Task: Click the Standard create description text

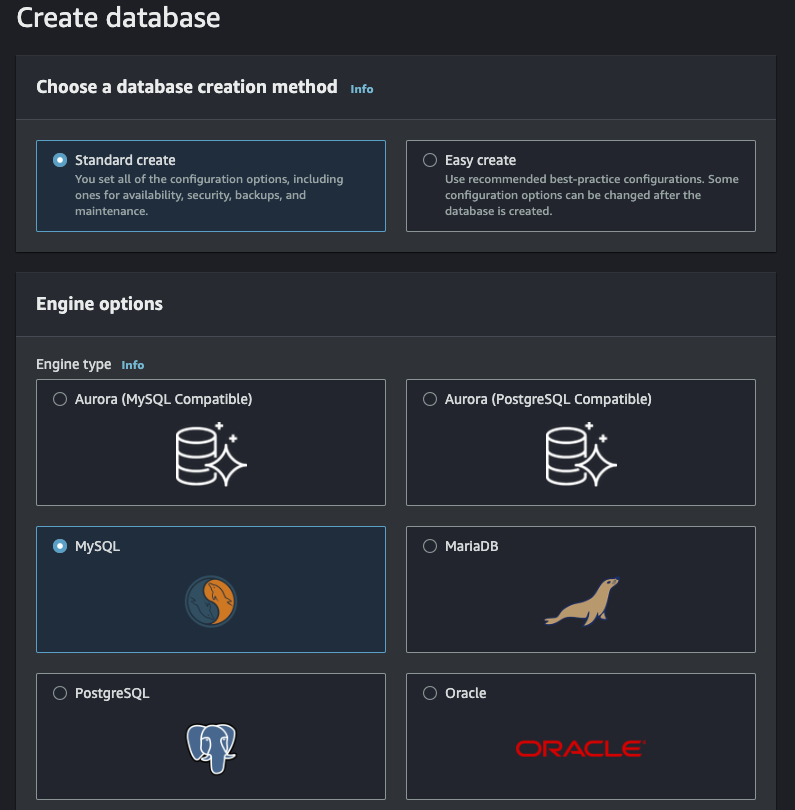Action: pyautogui.click(x=209, y=195)
